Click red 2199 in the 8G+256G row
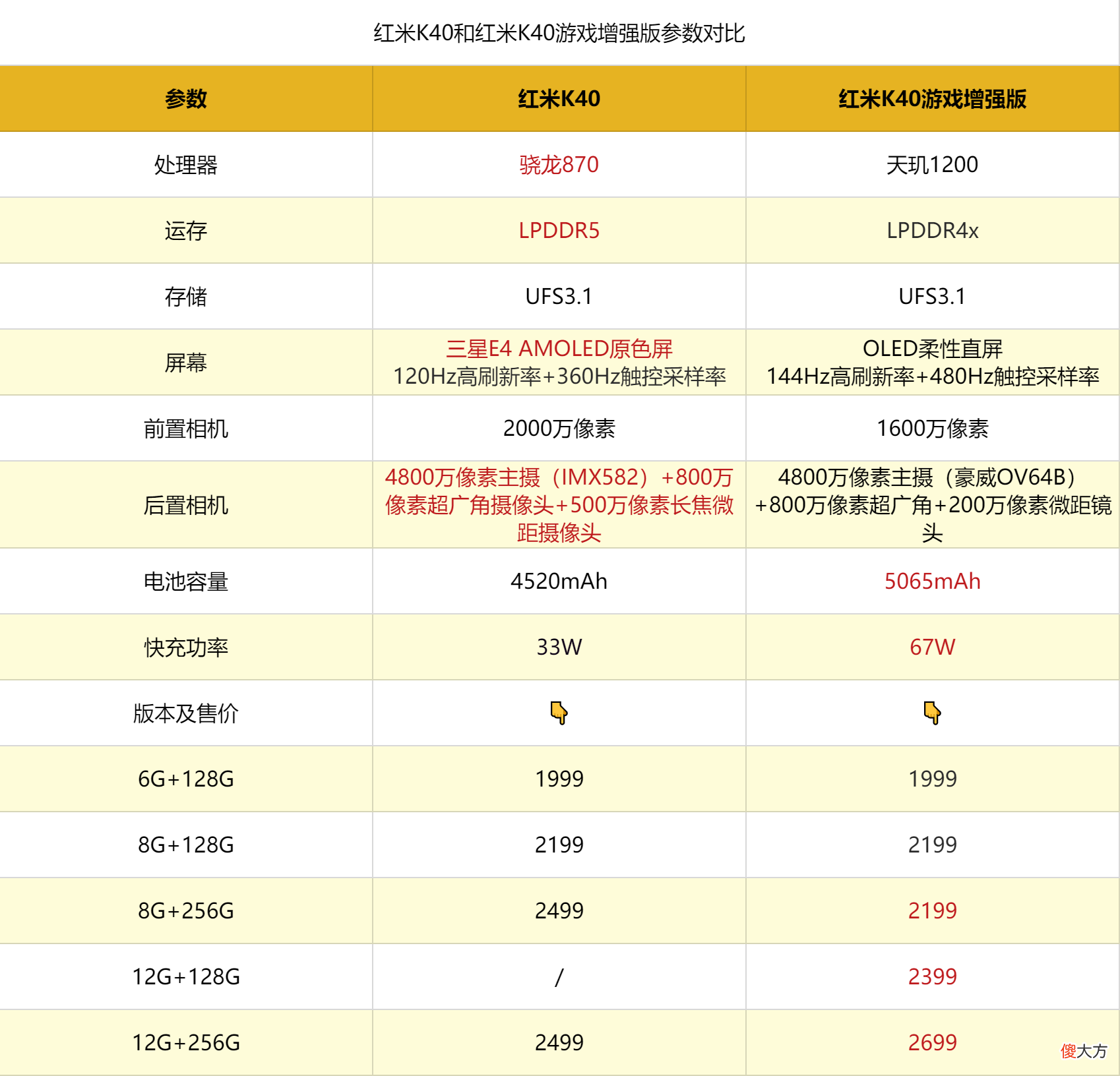The width and height of the screenshot is (1120, 1076). pyautogui.click(x=932, y=911)
